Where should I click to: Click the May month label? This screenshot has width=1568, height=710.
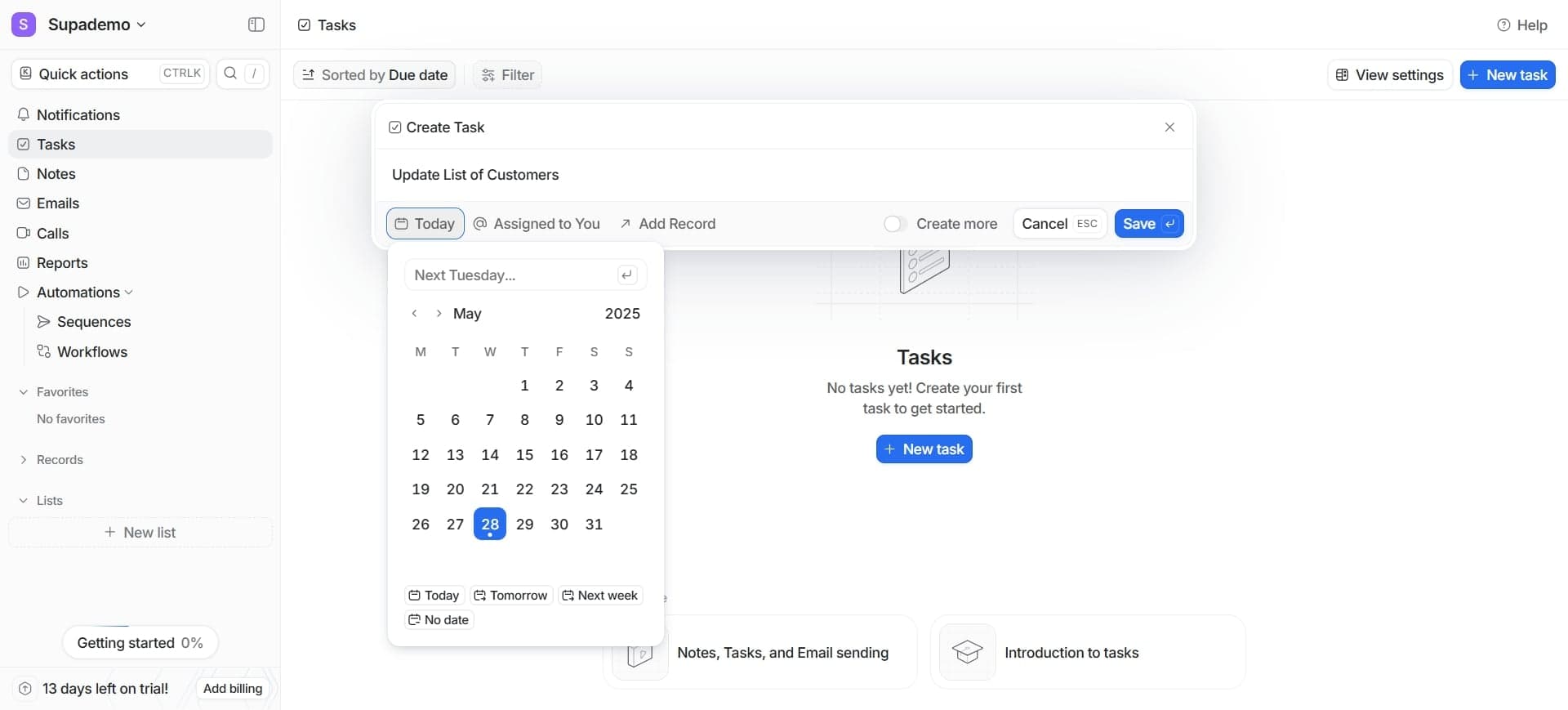(467, 314)
